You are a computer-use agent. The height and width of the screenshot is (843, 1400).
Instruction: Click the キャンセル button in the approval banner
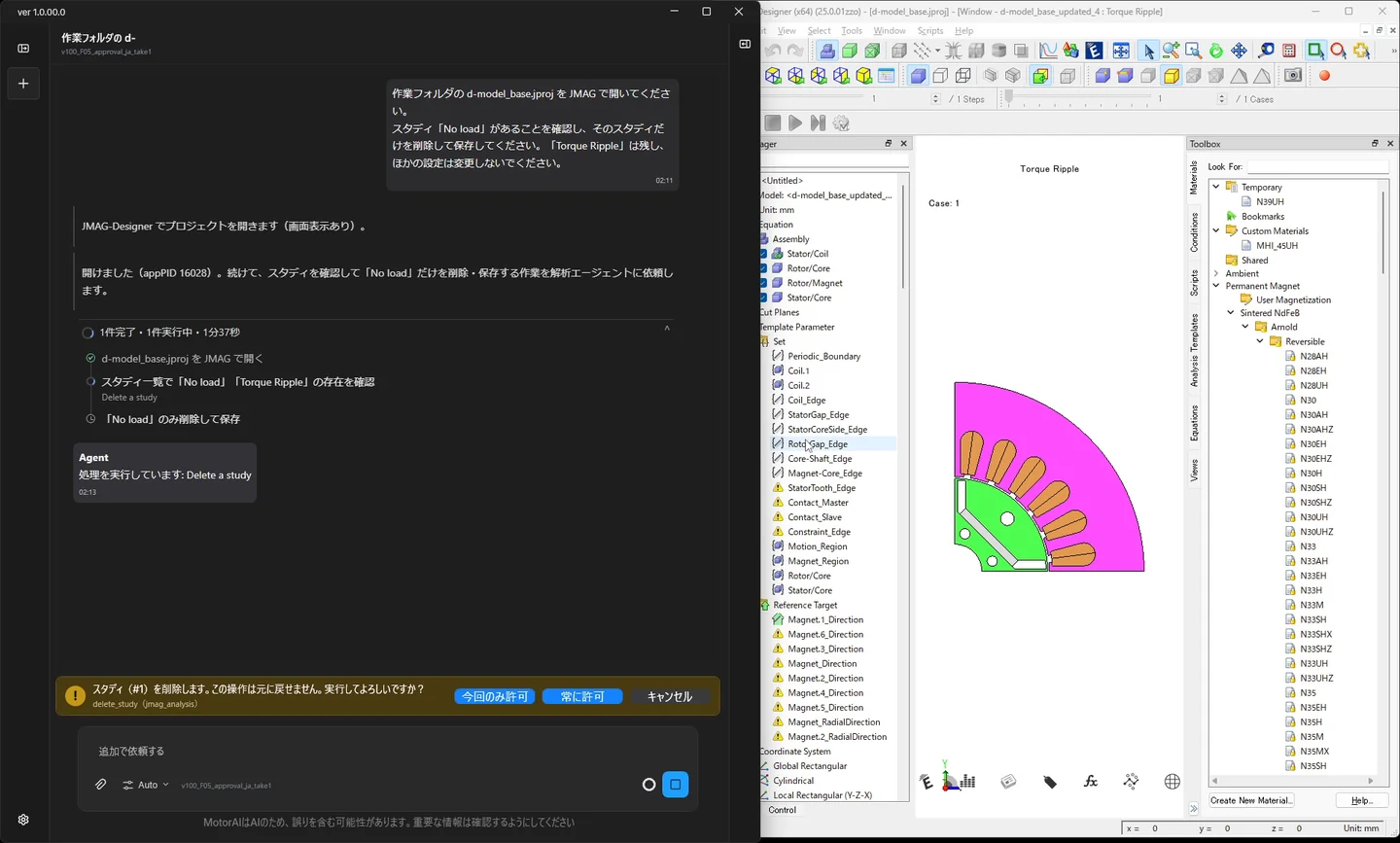(670, 696)
